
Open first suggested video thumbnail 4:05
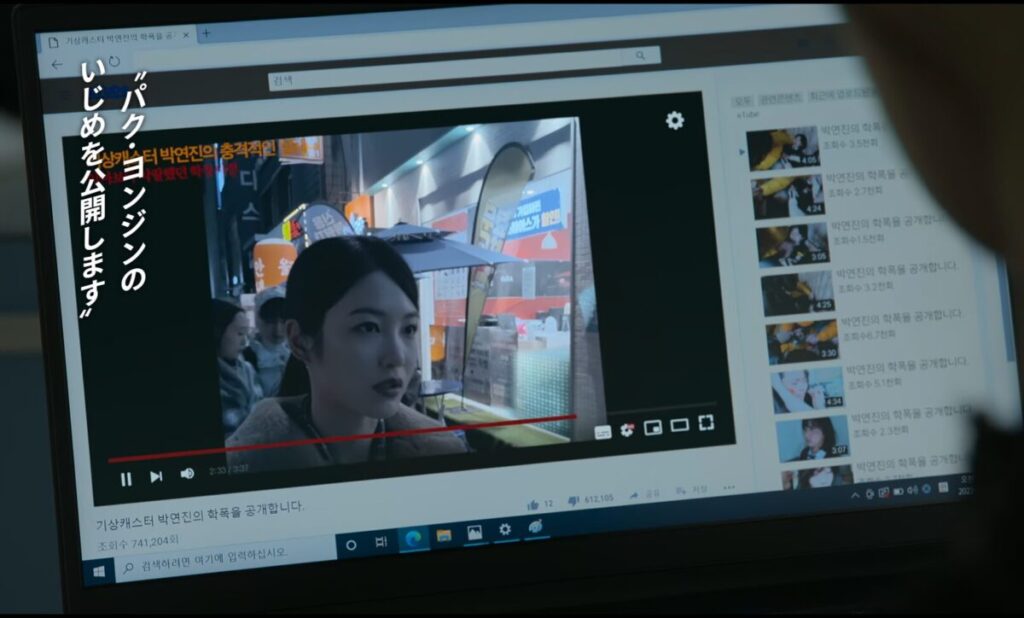click(x=782, y=148)
